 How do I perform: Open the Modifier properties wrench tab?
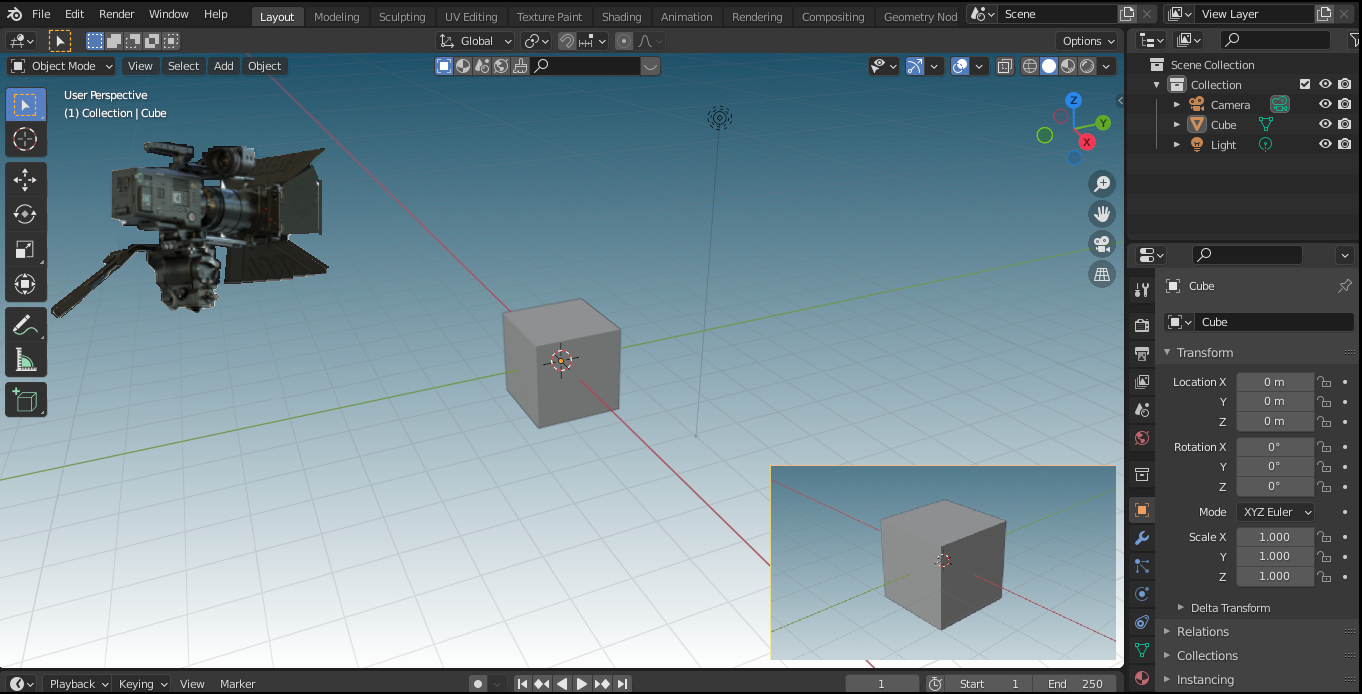click(x=1142, y=538)
